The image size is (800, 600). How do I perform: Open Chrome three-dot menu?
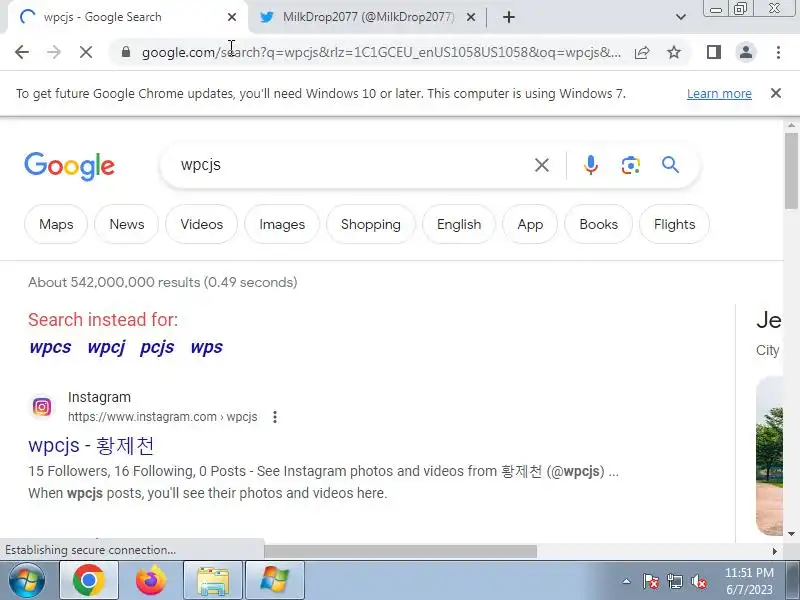point(778,52)
